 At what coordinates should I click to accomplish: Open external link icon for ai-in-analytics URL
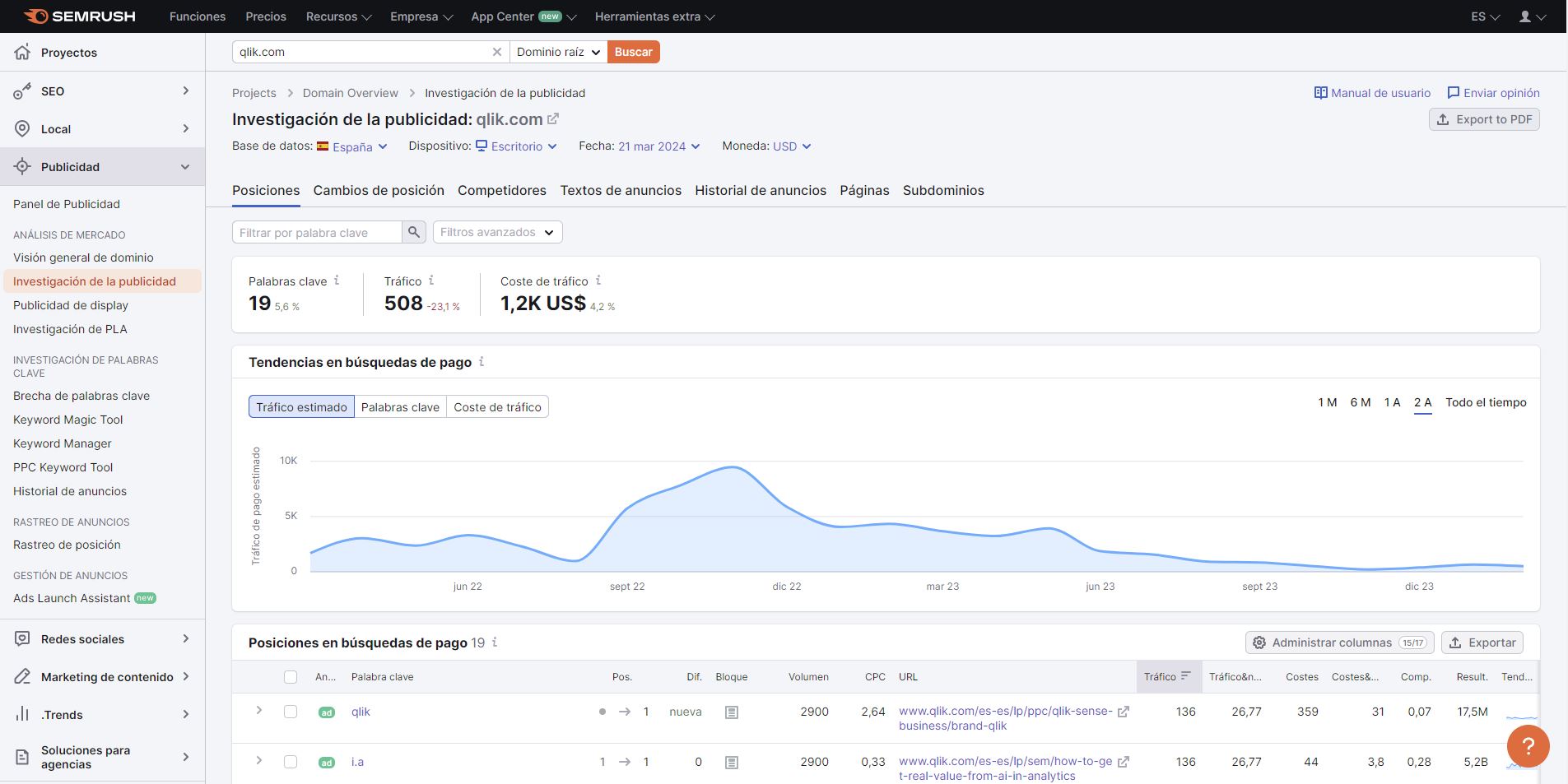tap(1123, 762)
